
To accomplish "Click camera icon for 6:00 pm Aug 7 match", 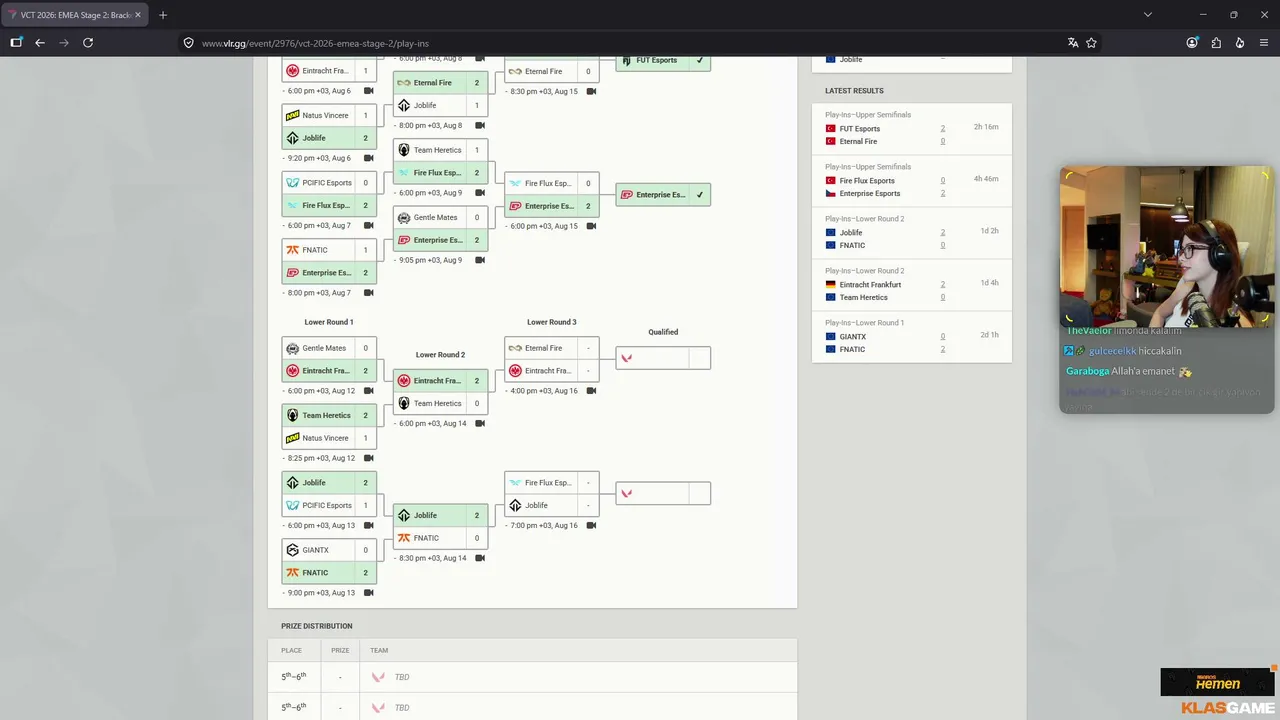I will tap(369, 226).
